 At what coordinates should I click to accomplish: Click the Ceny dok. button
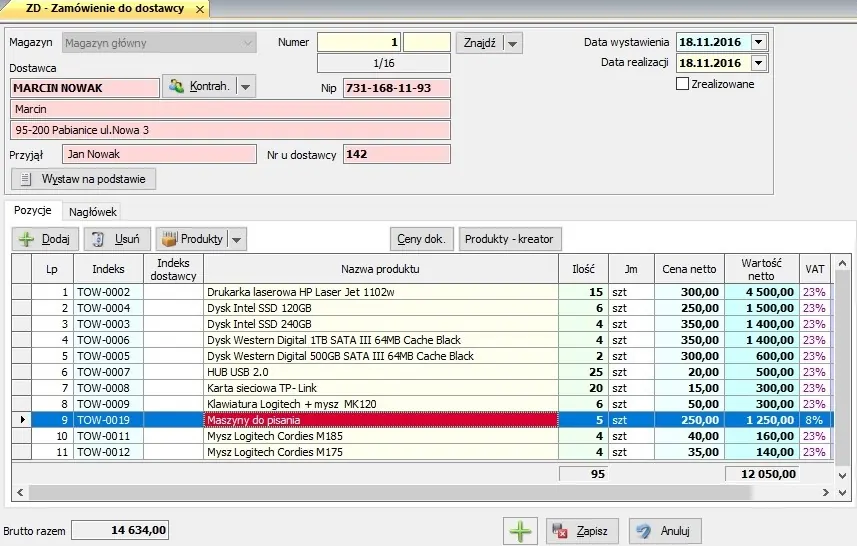coord(421,239)
